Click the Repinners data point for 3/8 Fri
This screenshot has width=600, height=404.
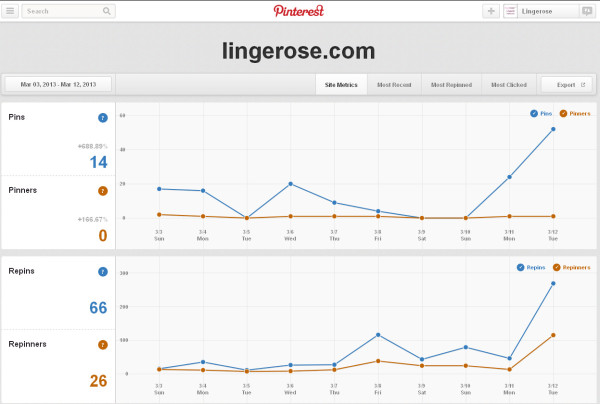tap(378, 361)
